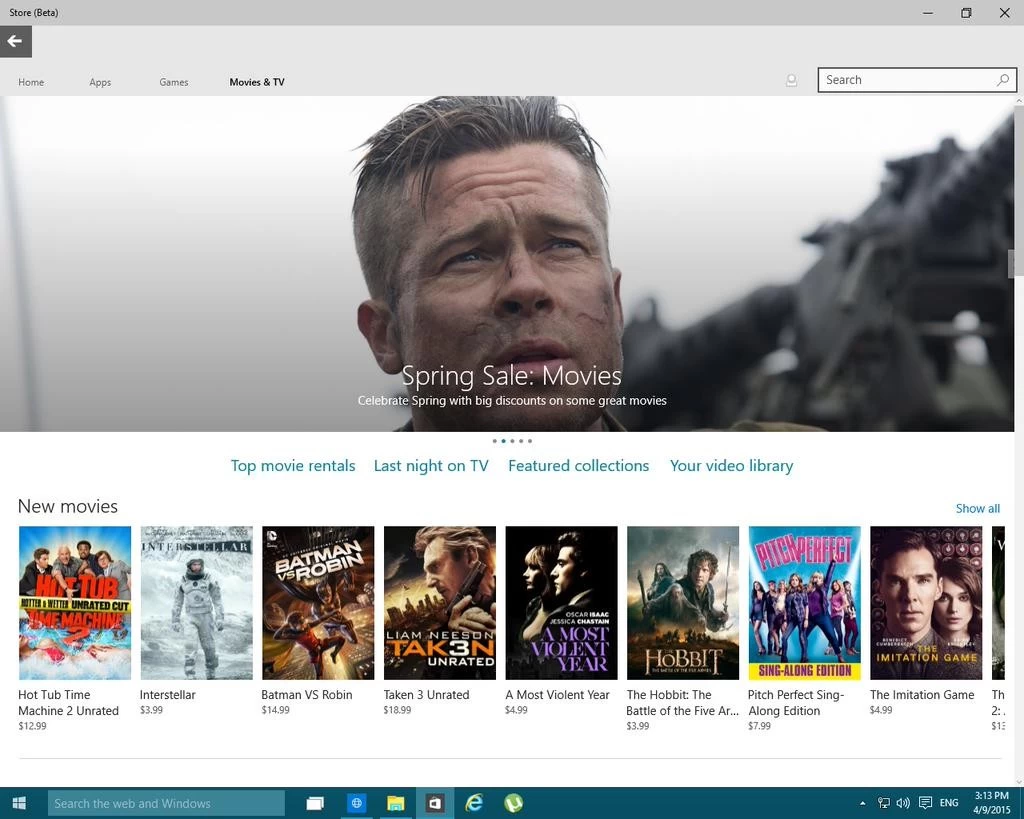This screenshot has width=1024, height=819.
Task: Switch to the Games tab
Action: [x=174, y=82]
